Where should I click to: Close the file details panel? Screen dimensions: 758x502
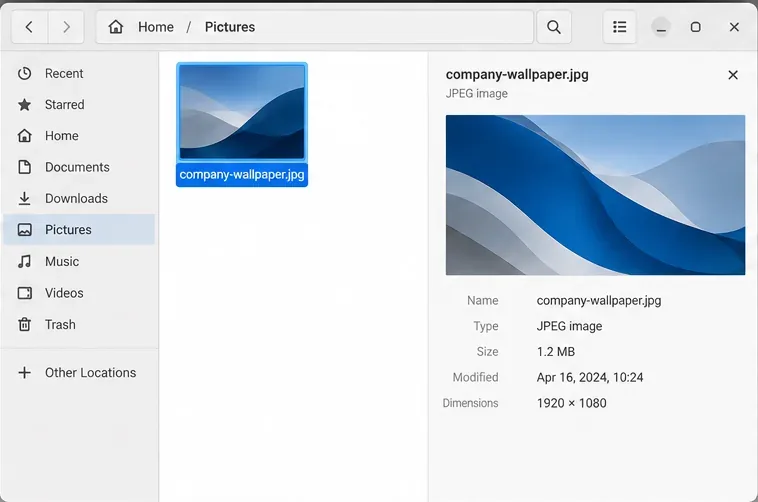733,75
